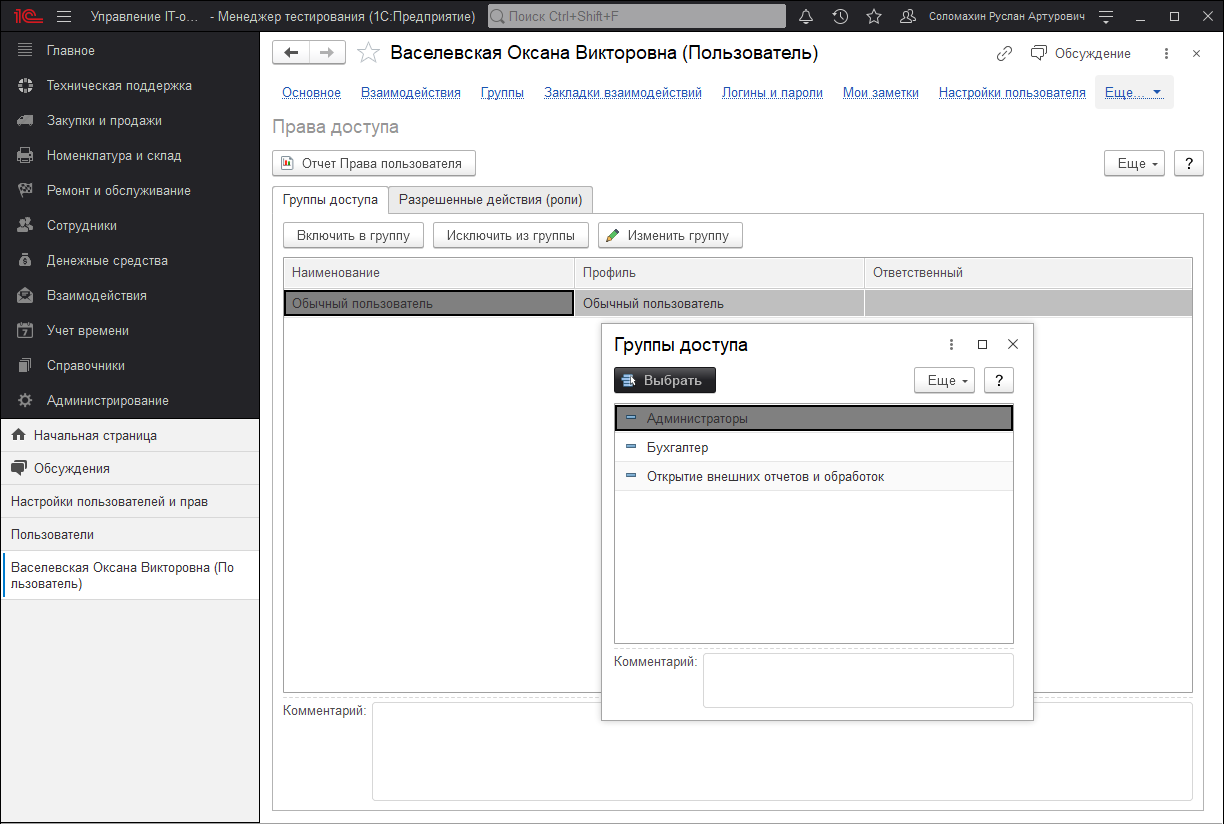Screen dimensions: 1224x824
Task: Click the favorites star in title bar
Action: [x=874, y=17]
